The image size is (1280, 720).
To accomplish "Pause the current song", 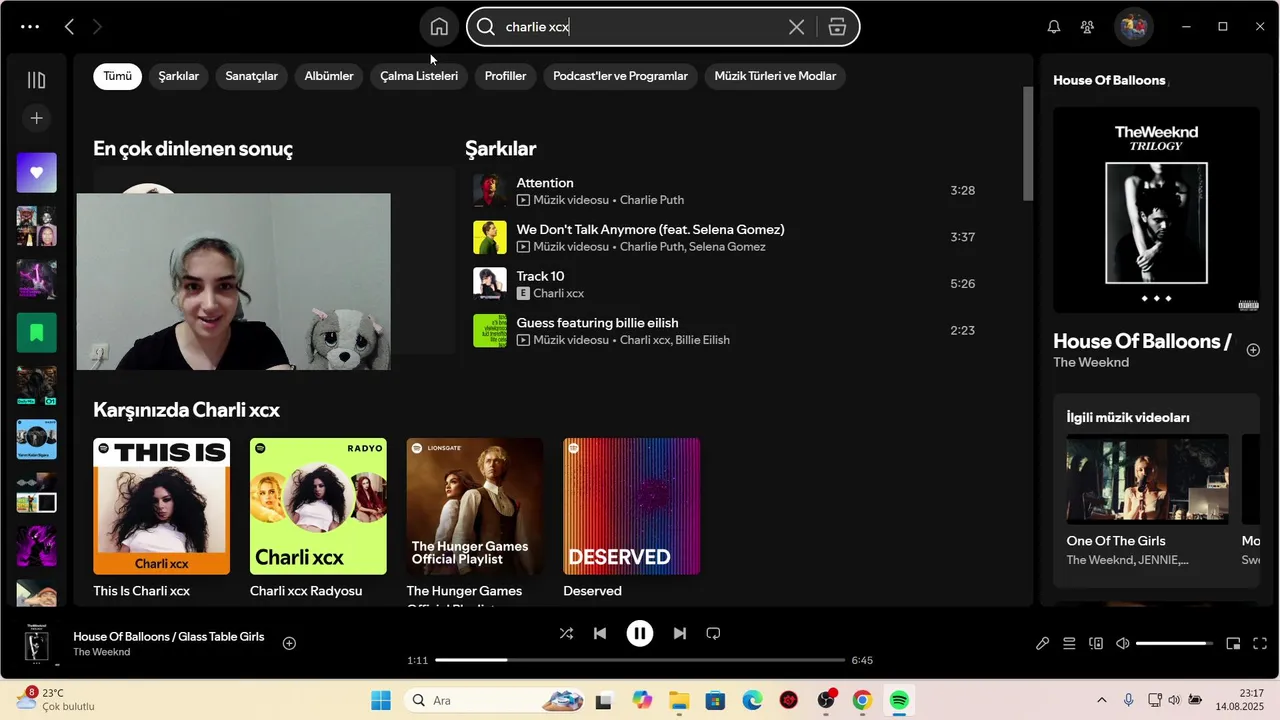I will point(640,633).
